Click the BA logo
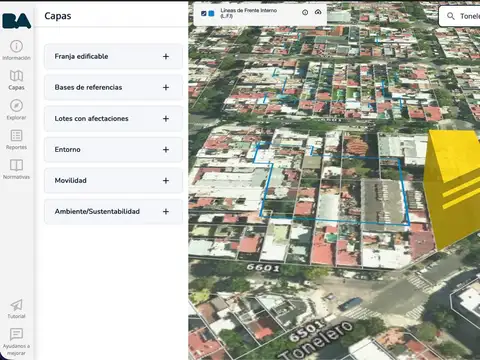 pos(17,21)
